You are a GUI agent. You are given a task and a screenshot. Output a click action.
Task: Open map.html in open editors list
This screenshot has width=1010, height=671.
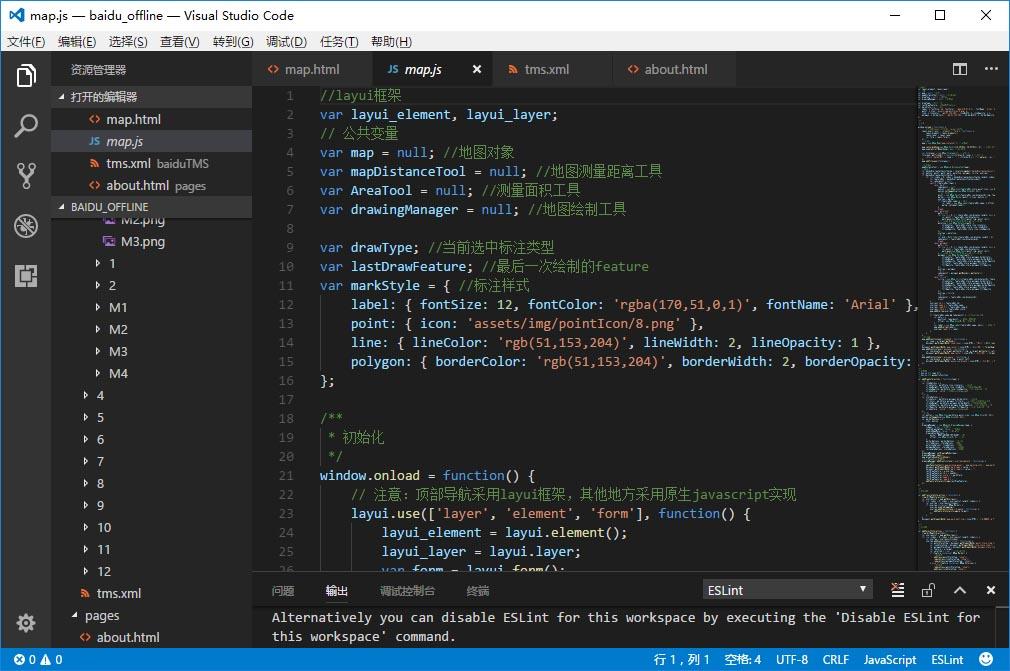pyautogui.click(x=151, y=119)
